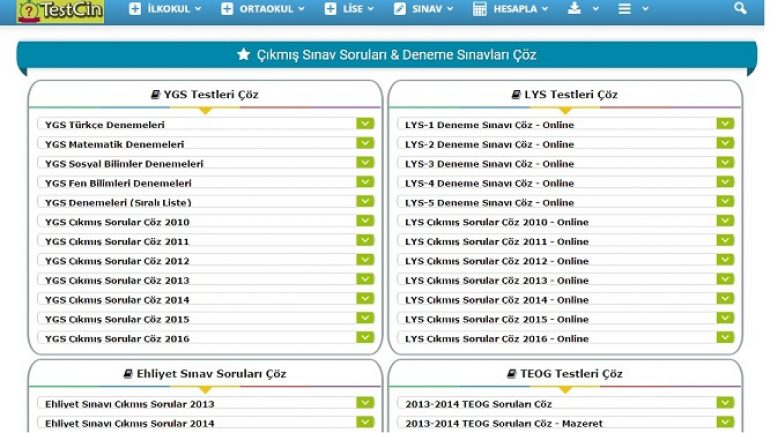Click the calculator icon beside HESAPLA
The image size is (770, 433).
coord(480,9)
